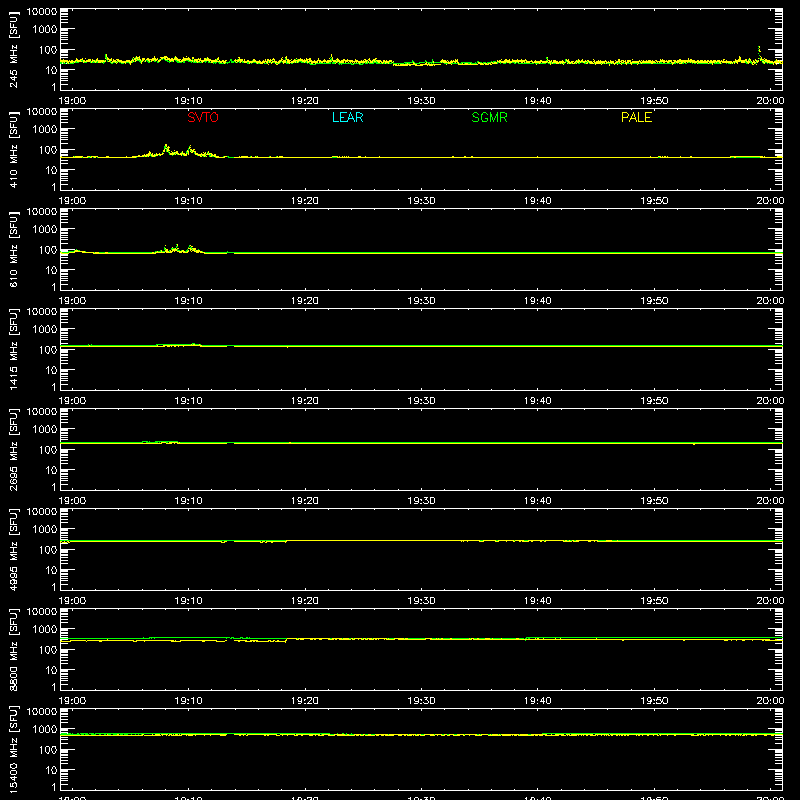The height and width of the screenshot is (800, 800).
Task: Click the 10000 y-axis label of 245 MHz plot
Action: [x=42, y=12]
